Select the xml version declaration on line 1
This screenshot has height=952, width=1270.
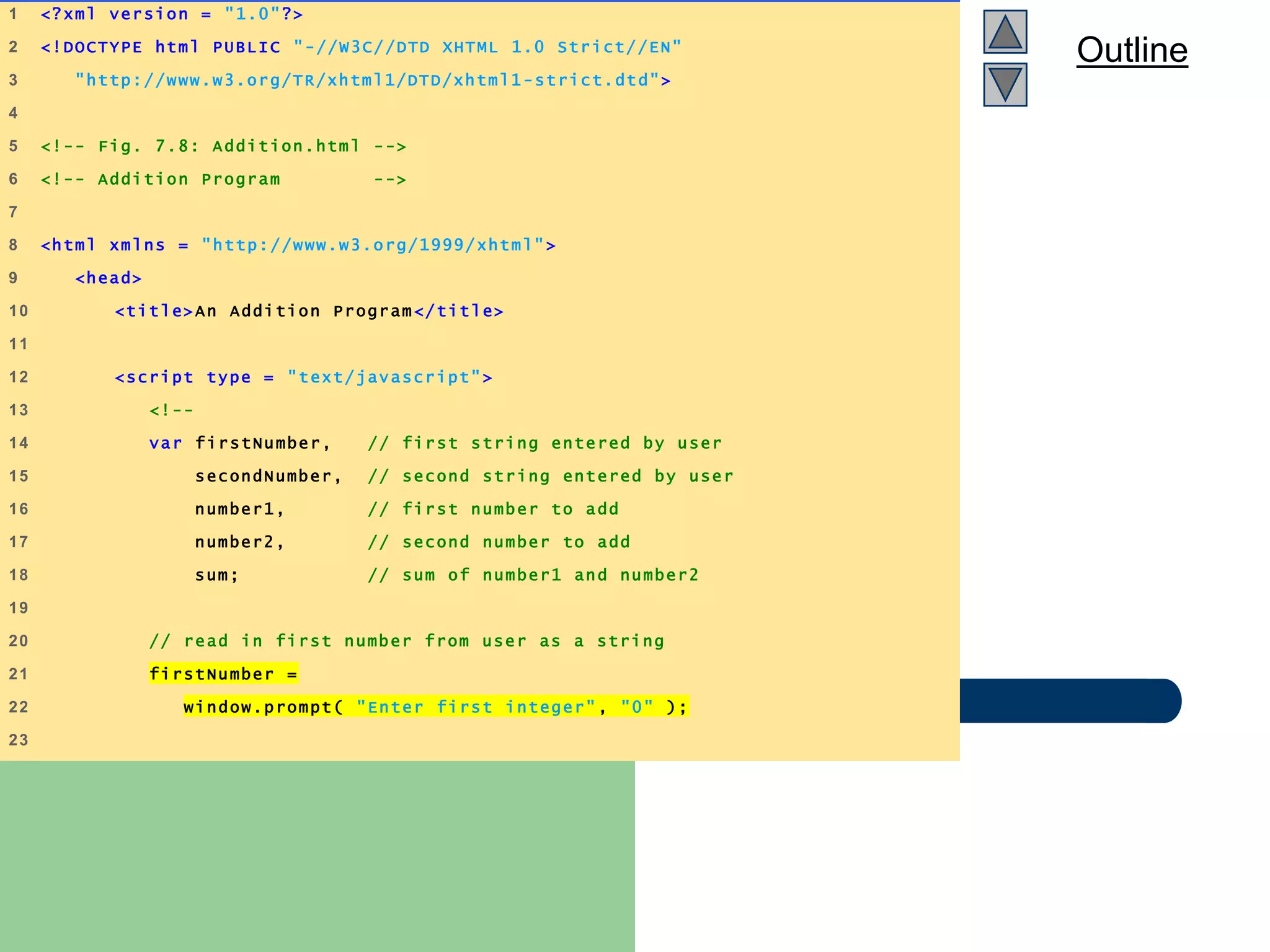pyautogui.click(x=172, y=14)
